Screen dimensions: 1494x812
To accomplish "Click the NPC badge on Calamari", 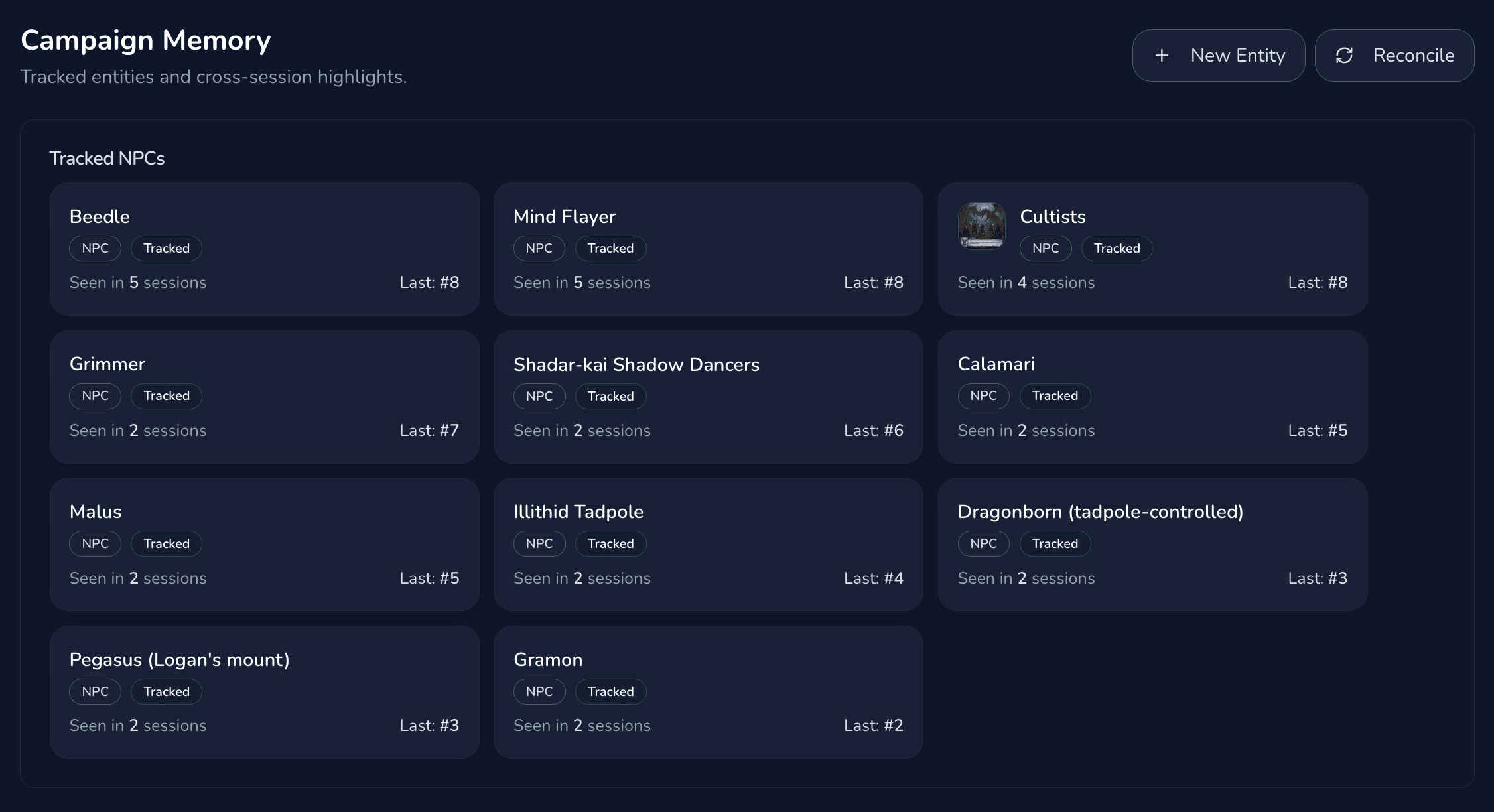I will point(983,396).
